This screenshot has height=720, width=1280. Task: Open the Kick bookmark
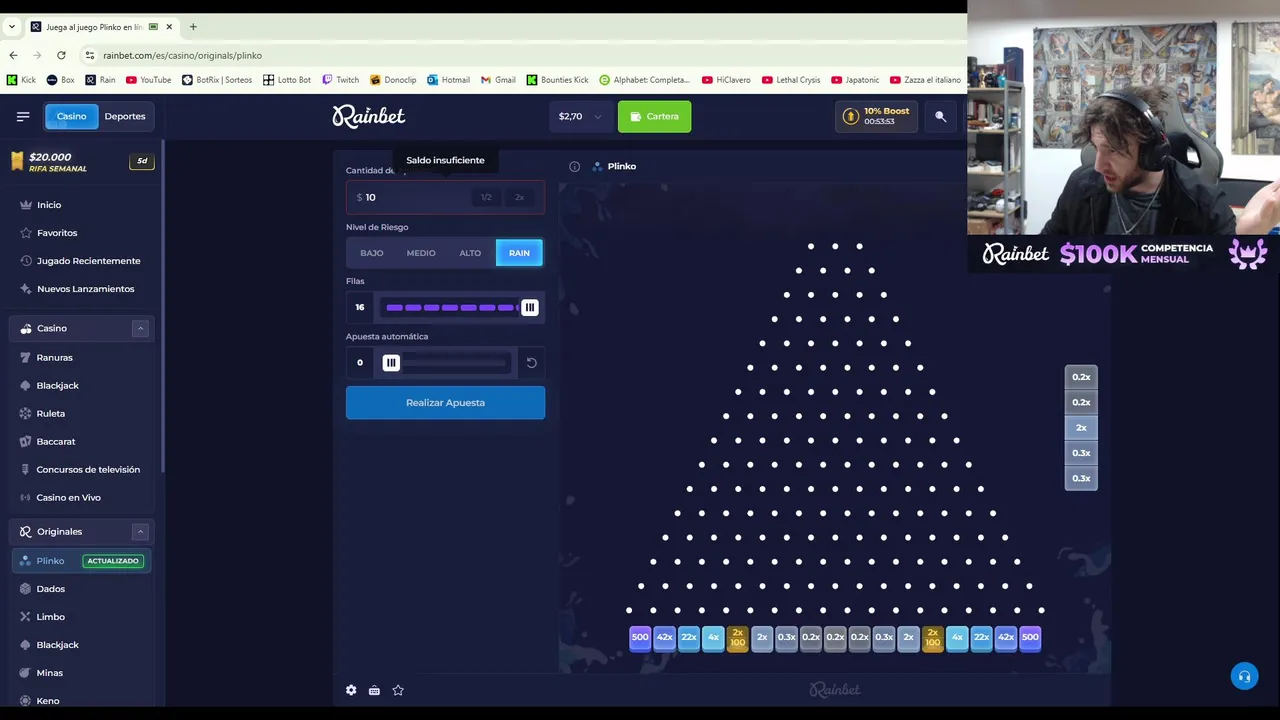point(21,80)
